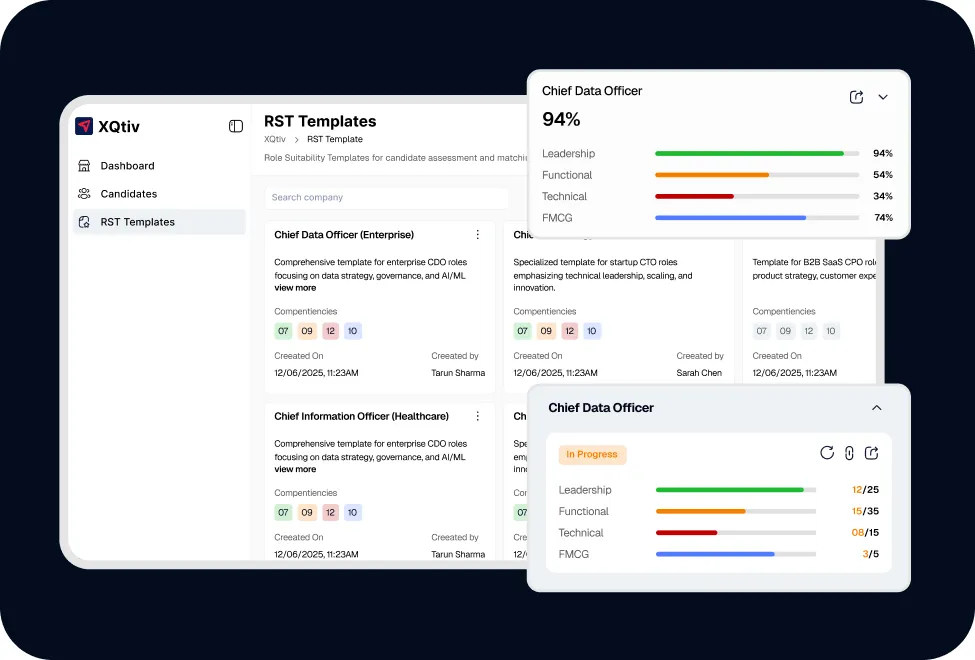Image resolution: width=975 pixels, height=660 pixels.
Task: Click the In Progress status badge
Action: tap(592, 454)
